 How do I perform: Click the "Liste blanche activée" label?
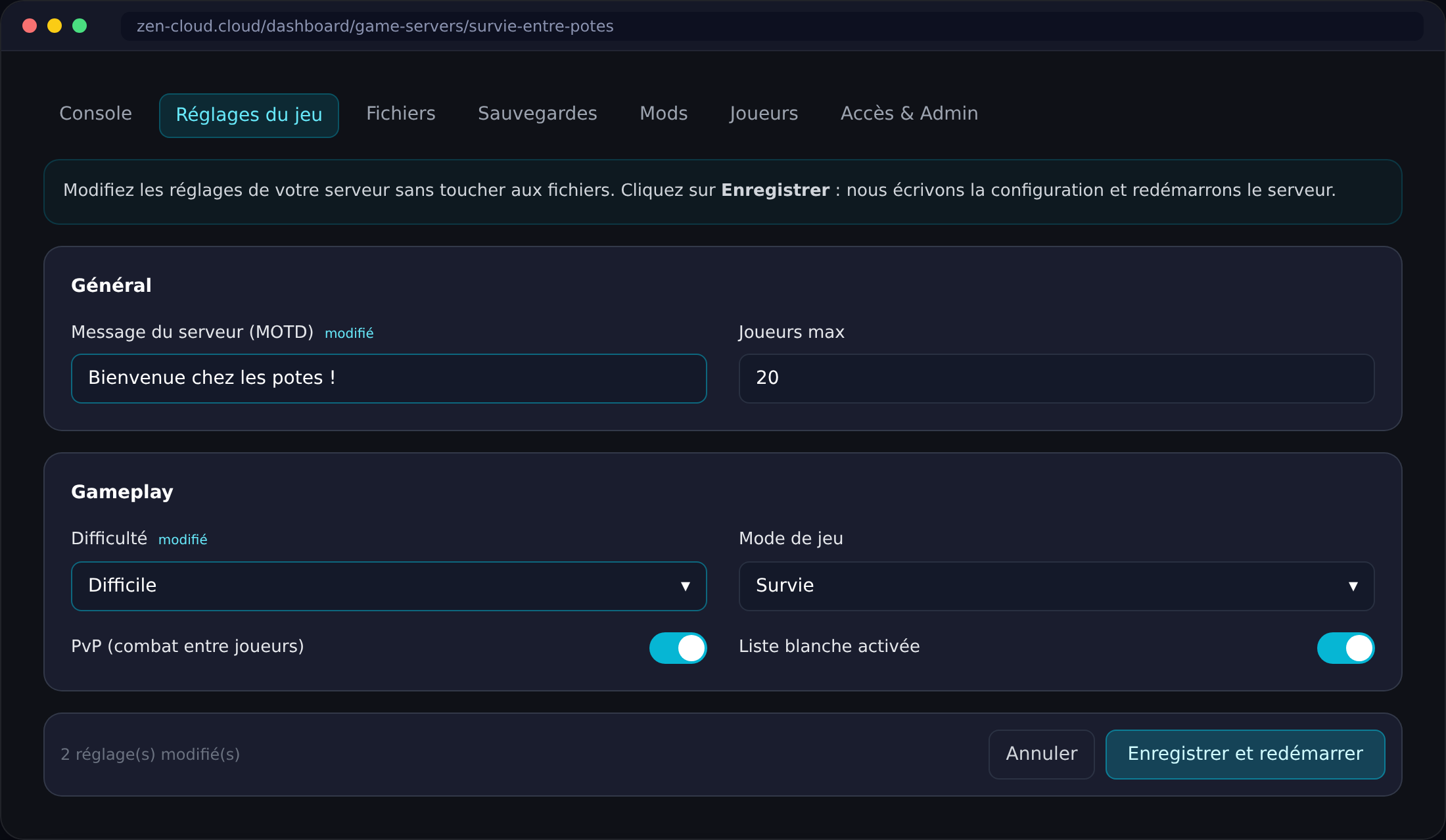pyautogui.click(x=829, y=646)
